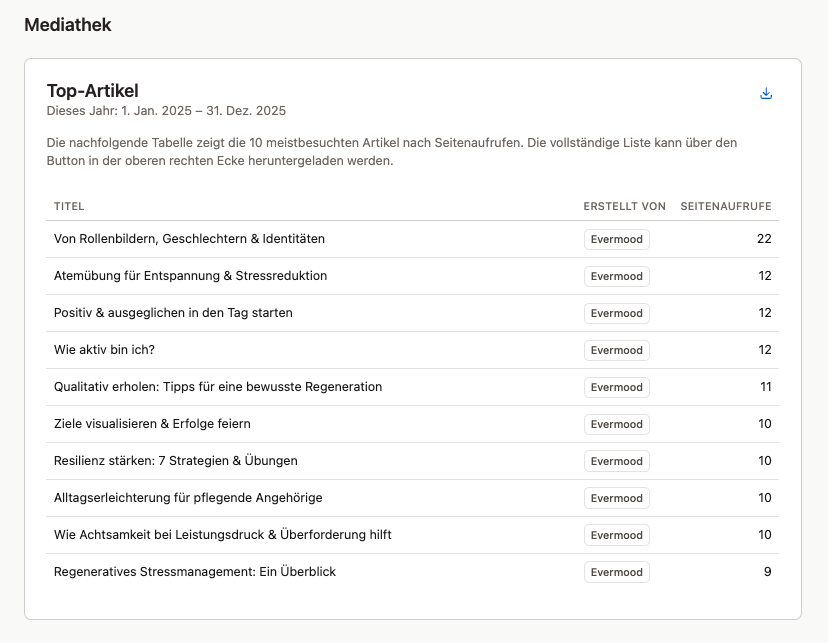Select 'Ziele visualisieren & Erfolge feiern' row
The image size is (828, 643).
(x=152, y=424)
